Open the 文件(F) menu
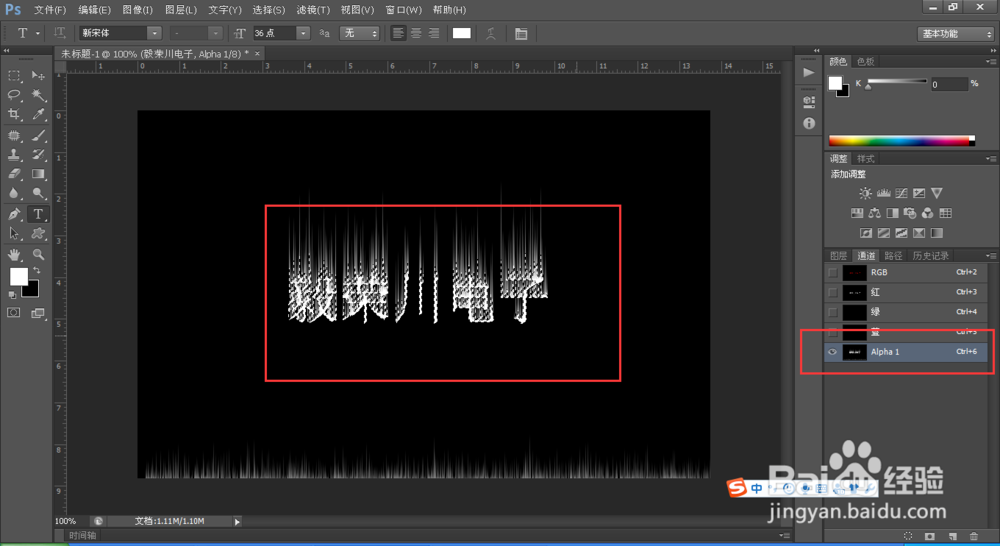Viewport: 1000px width, 546px height. pos(50,10)
